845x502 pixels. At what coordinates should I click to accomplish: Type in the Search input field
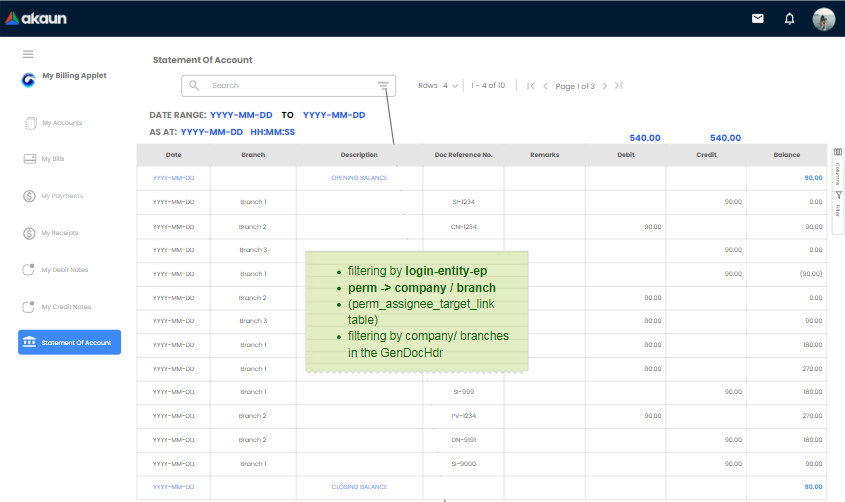(x=290, y=86)
